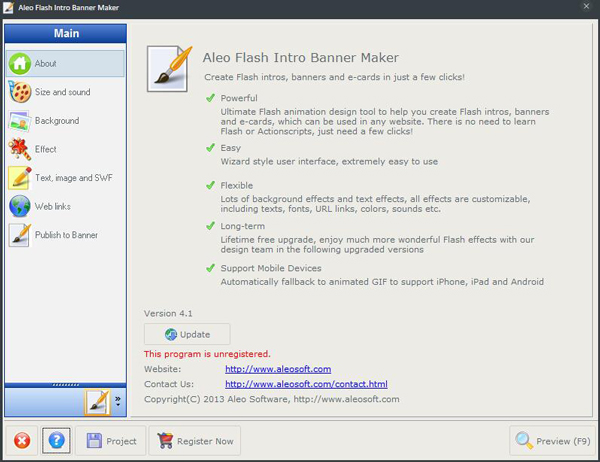
Task: Click the "Aleo Flash Intro Banner Maker" heading
Action: coord(301,58)
